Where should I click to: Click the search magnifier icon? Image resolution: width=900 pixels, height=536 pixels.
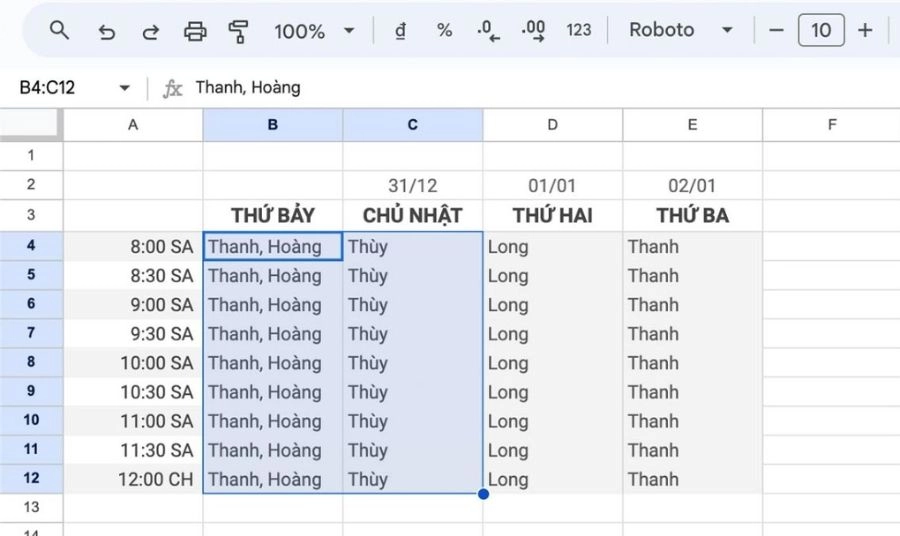coord(59,30)
